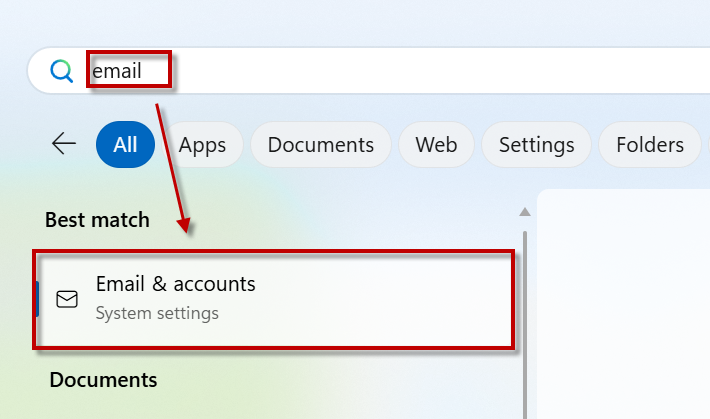Click the back arrow beside the All filter
Image resolution: width=710 pixels, height=419 pixels.
(x=64, y=144)
